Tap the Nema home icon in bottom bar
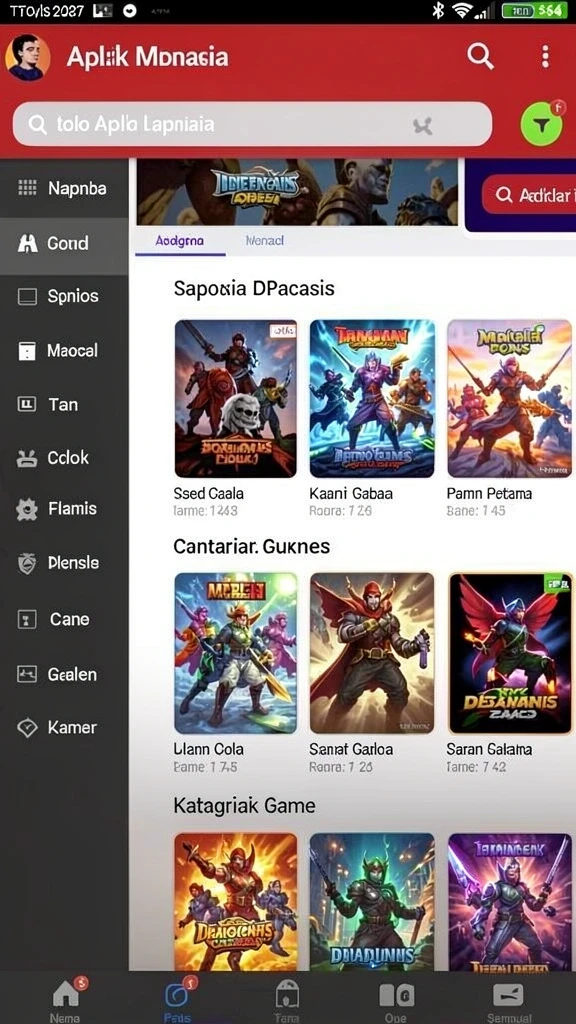The width and height of the screenshot is (576, 1024). 65,994
